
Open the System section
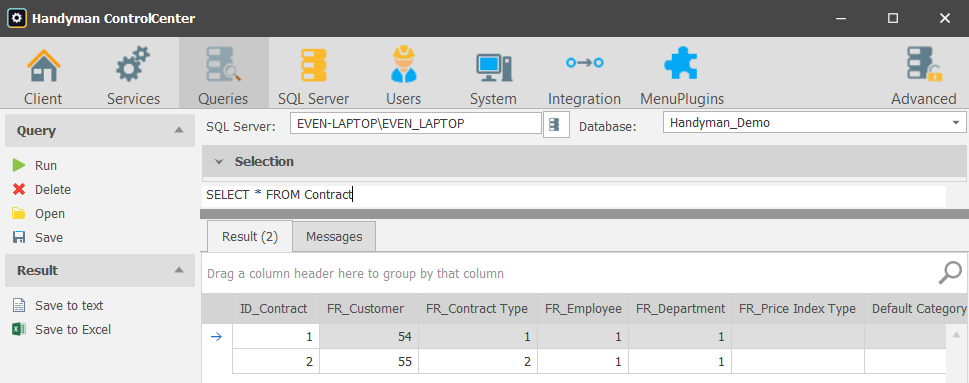tap(493, 73)
